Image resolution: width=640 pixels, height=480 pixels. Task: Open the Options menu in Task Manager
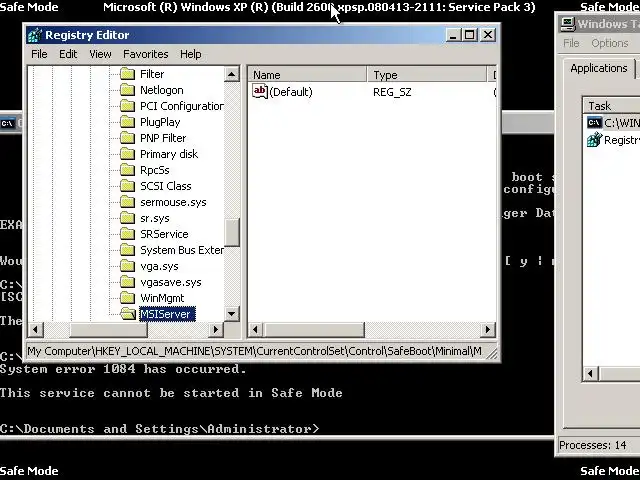pyautogui.click(x=610, y=43)
